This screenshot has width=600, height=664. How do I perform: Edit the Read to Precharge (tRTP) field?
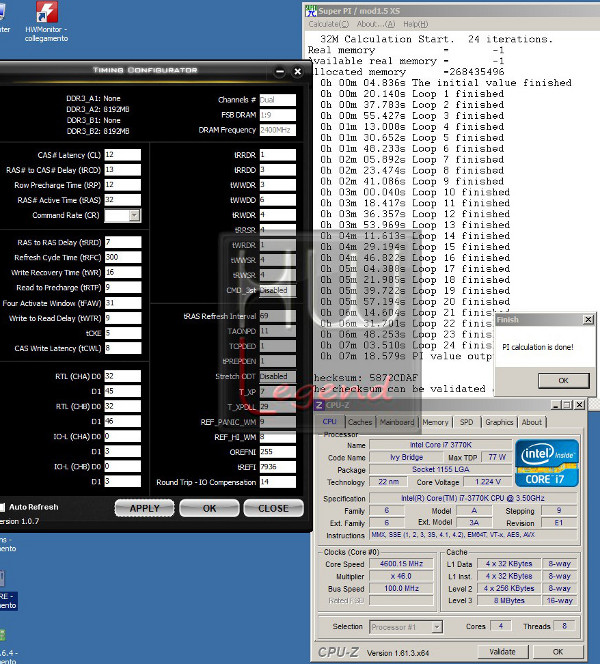point(123,287)
